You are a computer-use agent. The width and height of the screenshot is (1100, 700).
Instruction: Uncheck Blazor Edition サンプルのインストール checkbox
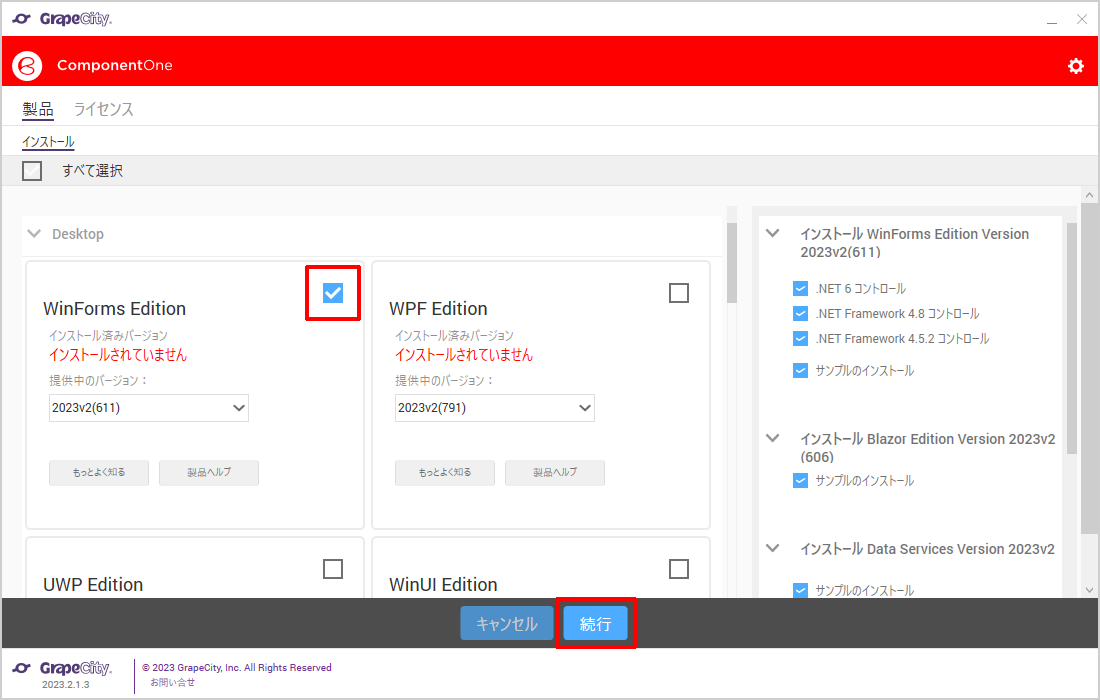pos(800,480)
